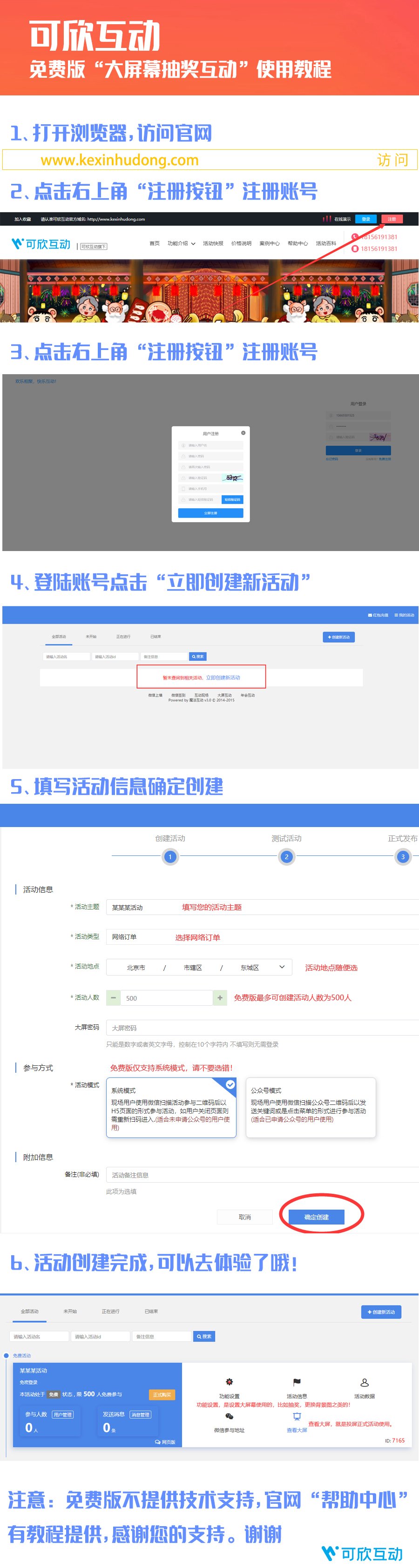Click the 网页版 chat icon on activity card
This screenshot has height=1568, width=419.
coord(158,1442)
